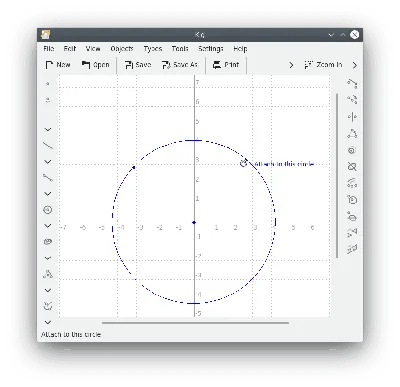The image size is (400, 387).
Task: Select the point tool in left toolbar
Action: tap(48, 84)
